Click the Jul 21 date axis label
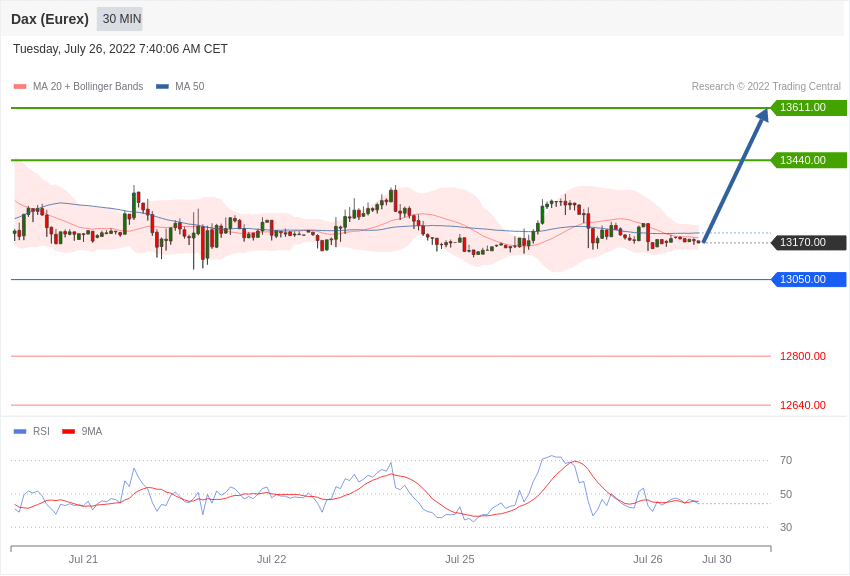This screenshot has width=850, height=576. pos(83,559)
